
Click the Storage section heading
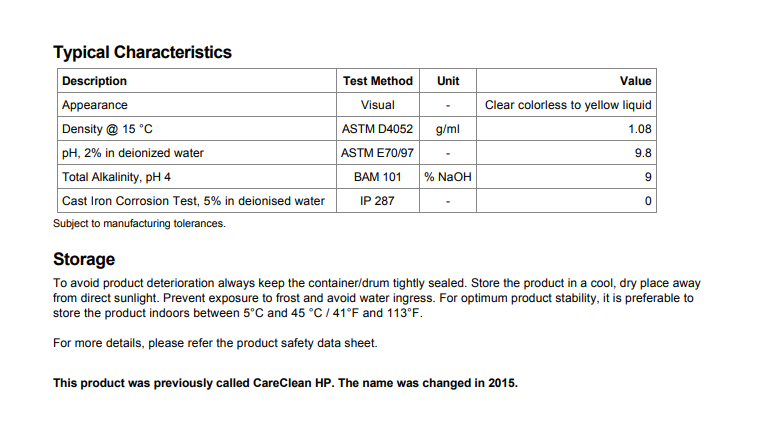[x=84, y=259]
